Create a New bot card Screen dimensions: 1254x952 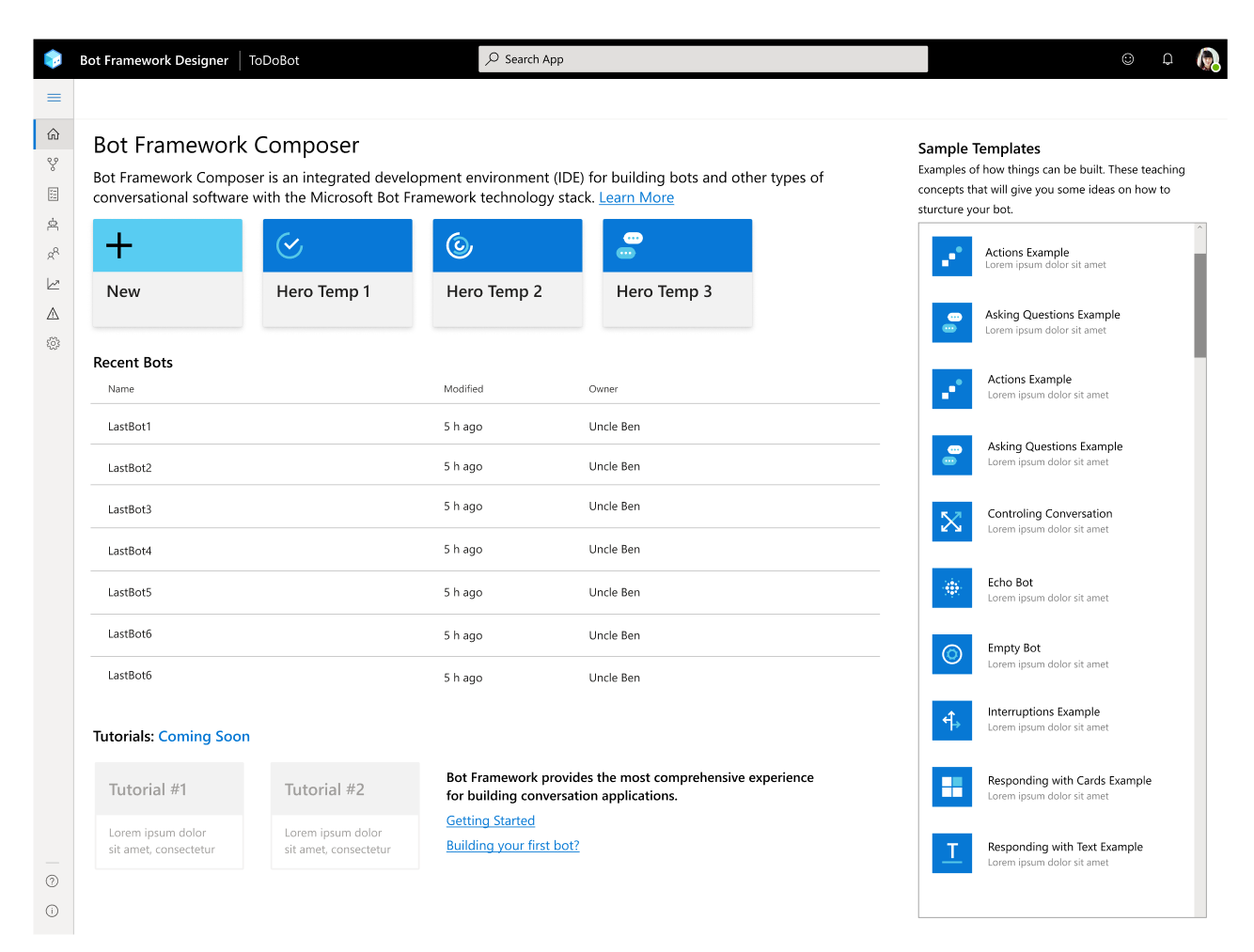click(x=168, y=273)
